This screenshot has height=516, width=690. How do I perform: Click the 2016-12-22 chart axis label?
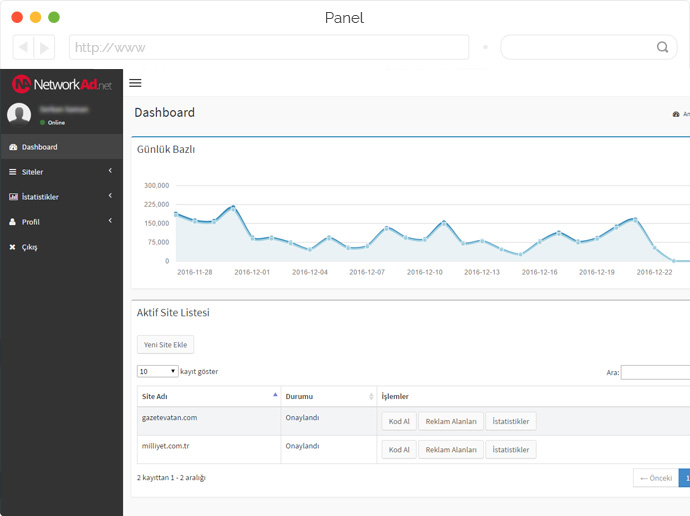point(654,272)
